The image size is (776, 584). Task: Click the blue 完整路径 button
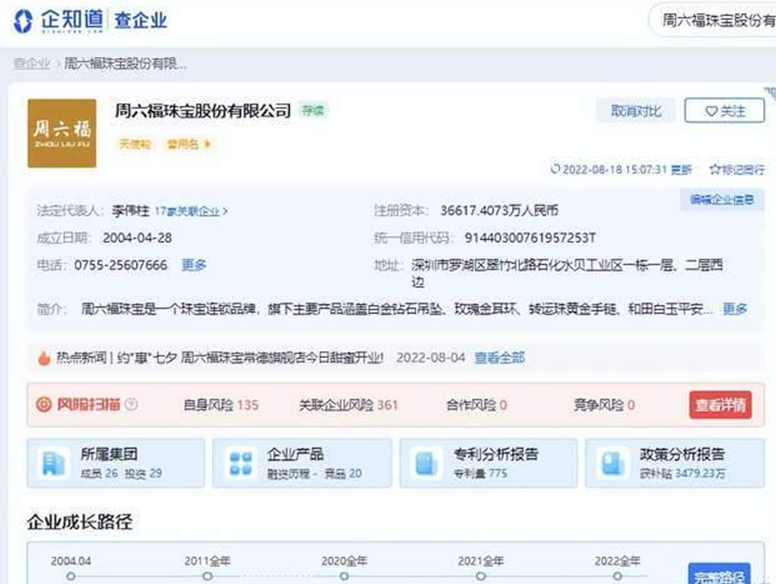(720, 574)
